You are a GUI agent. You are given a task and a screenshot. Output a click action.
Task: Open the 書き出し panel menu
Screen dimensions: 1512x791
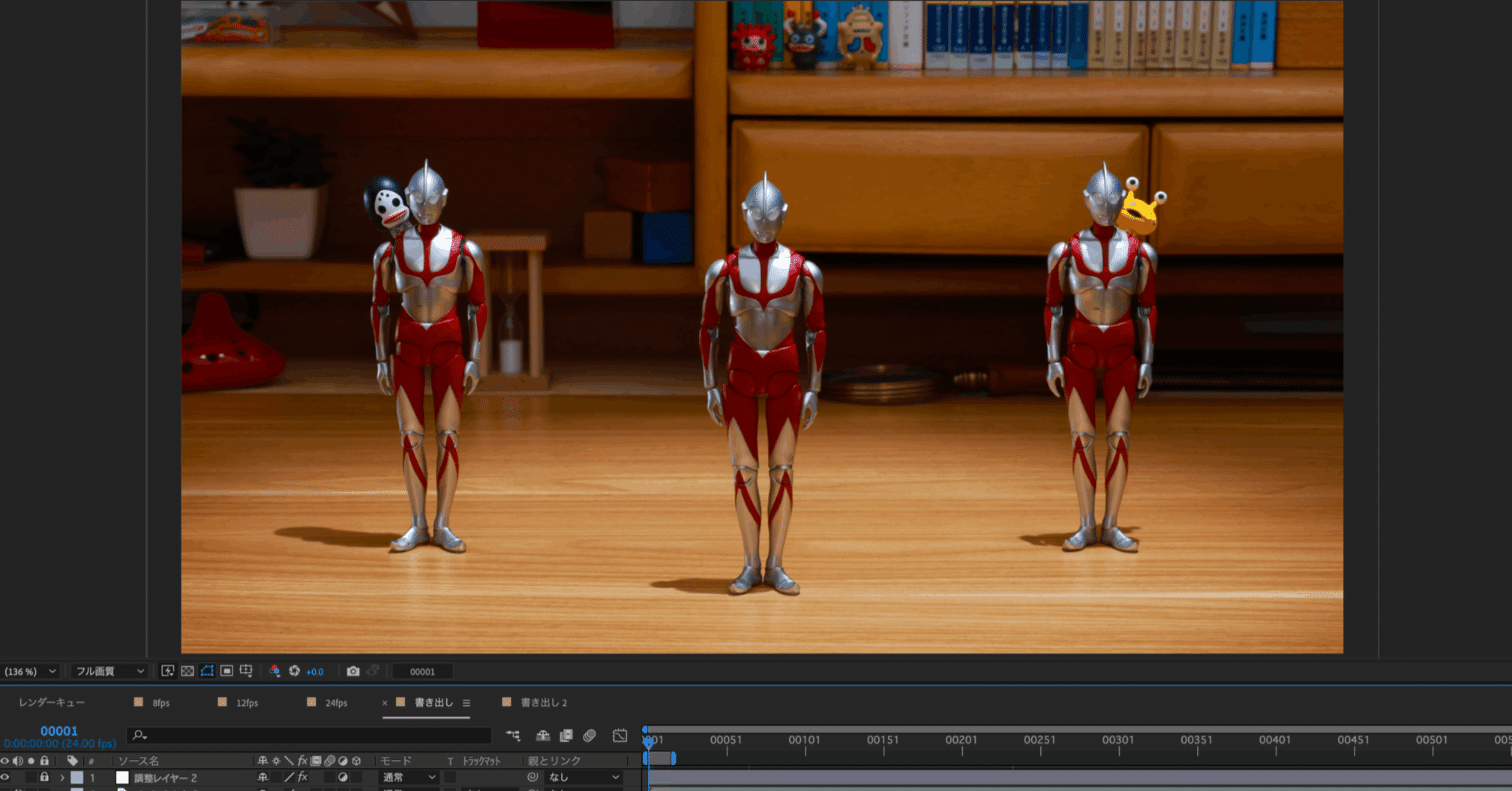tap(466, 703)
